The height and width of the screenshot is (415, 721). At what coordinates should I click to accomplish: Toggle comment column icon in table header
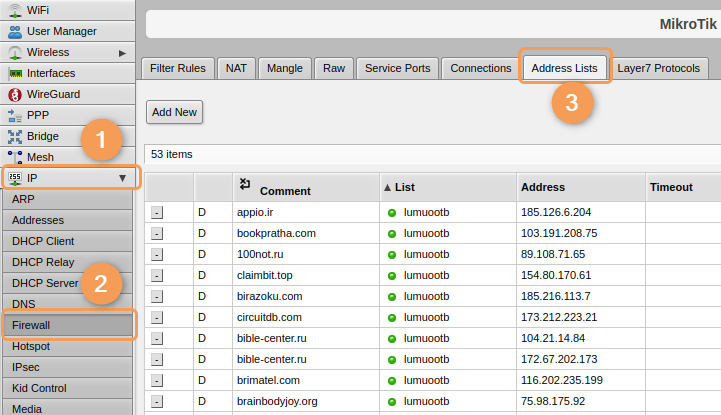point(245,184)
